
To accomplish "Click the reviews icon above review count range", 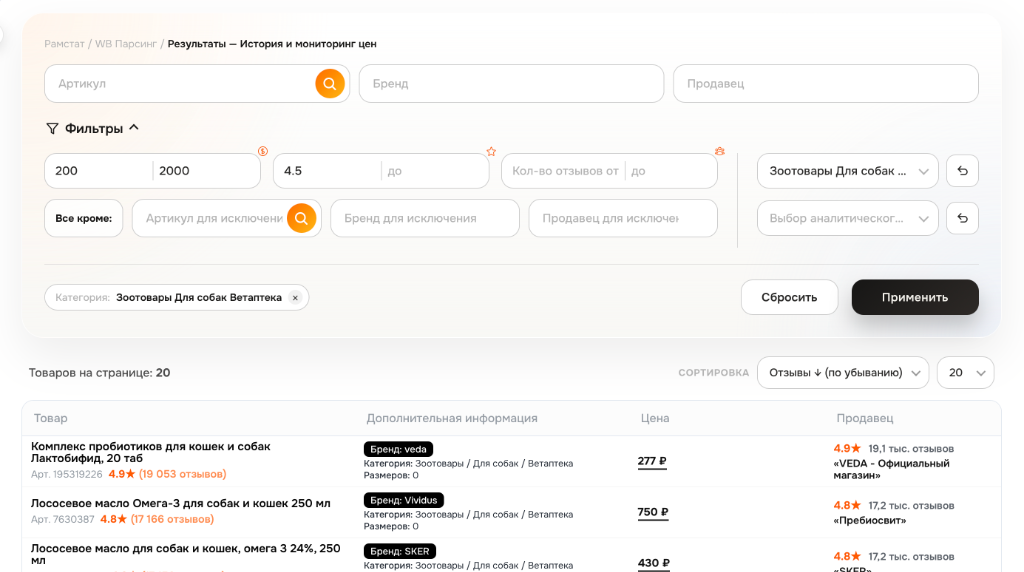I will pos(720,151).
